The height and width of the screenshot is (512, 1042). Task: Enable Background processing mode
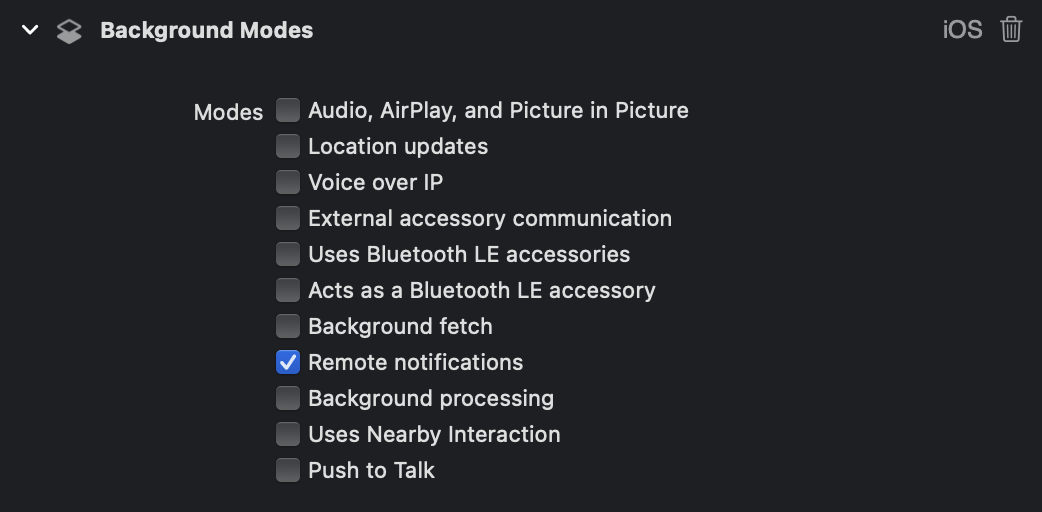[x=288, y=398]
